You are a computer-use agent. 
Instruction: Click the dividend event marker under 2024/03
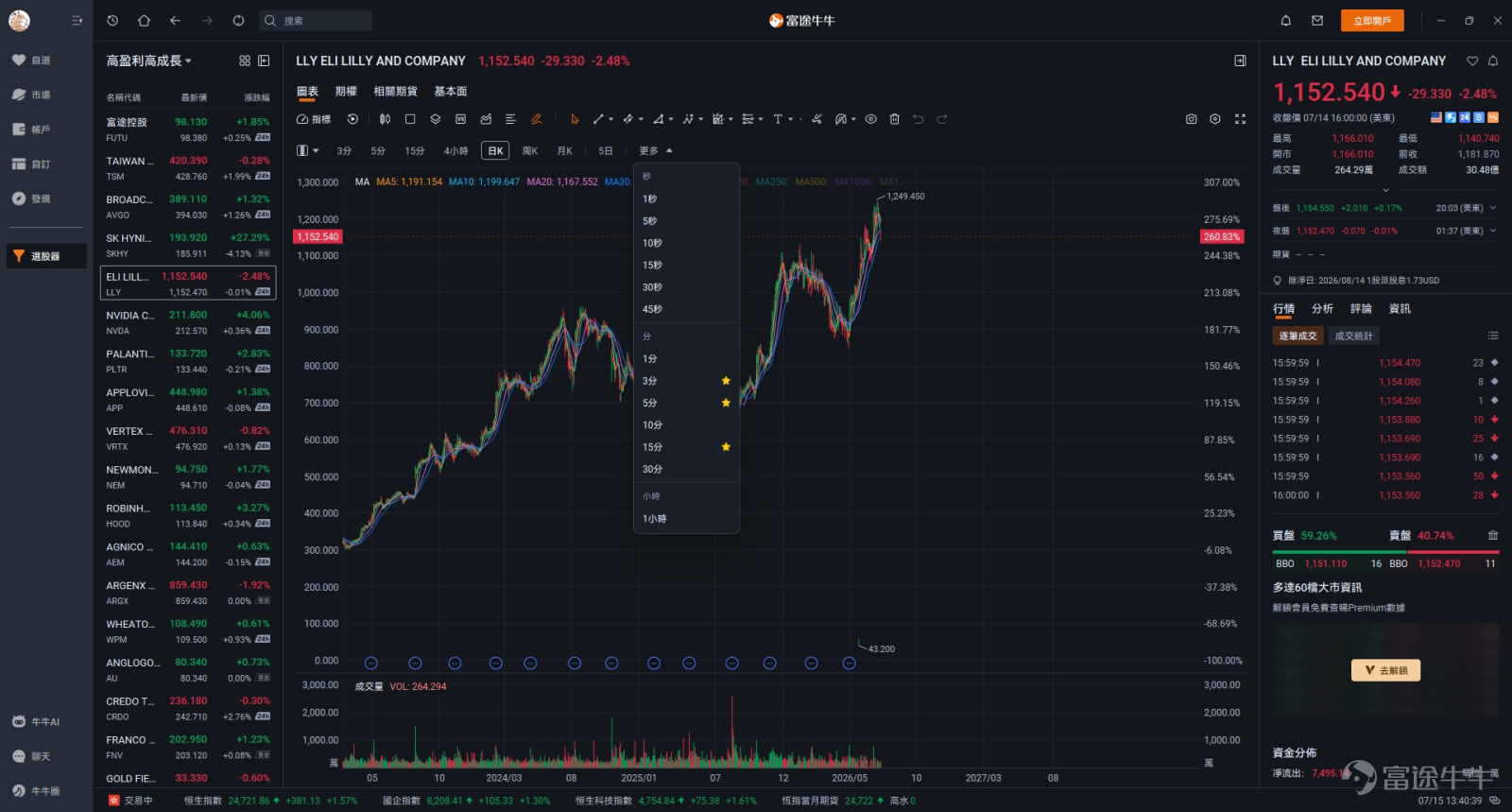[x=496, y=664]
